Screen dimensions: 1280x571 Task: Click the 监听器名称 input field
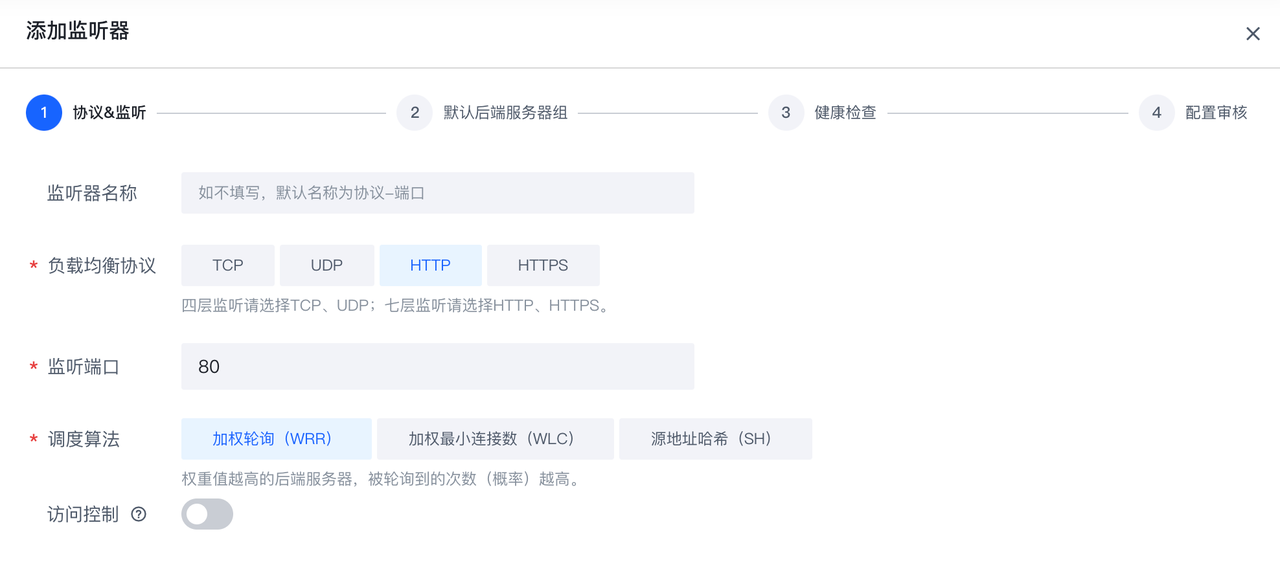(x=437, y=193)
